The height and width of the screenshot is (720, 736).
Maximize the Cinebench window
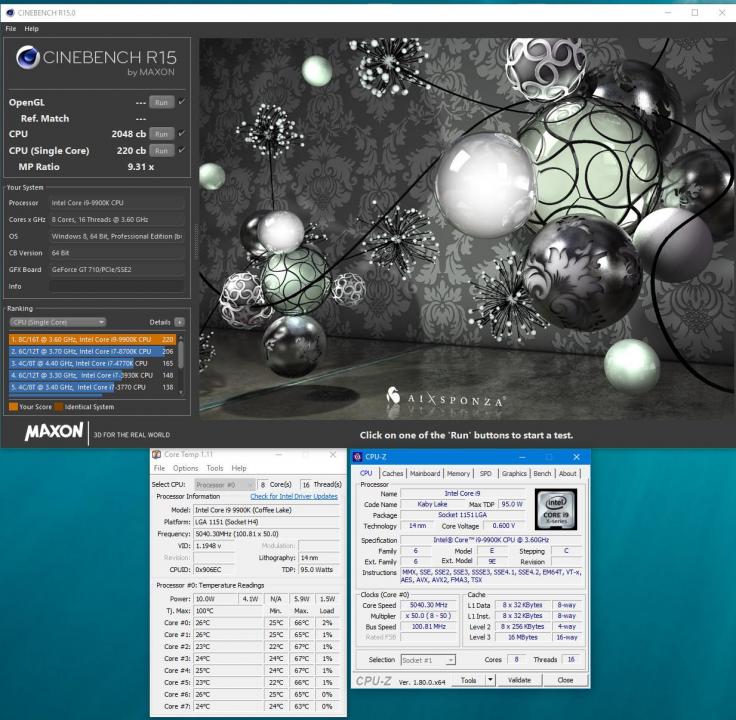coord(695,13)
